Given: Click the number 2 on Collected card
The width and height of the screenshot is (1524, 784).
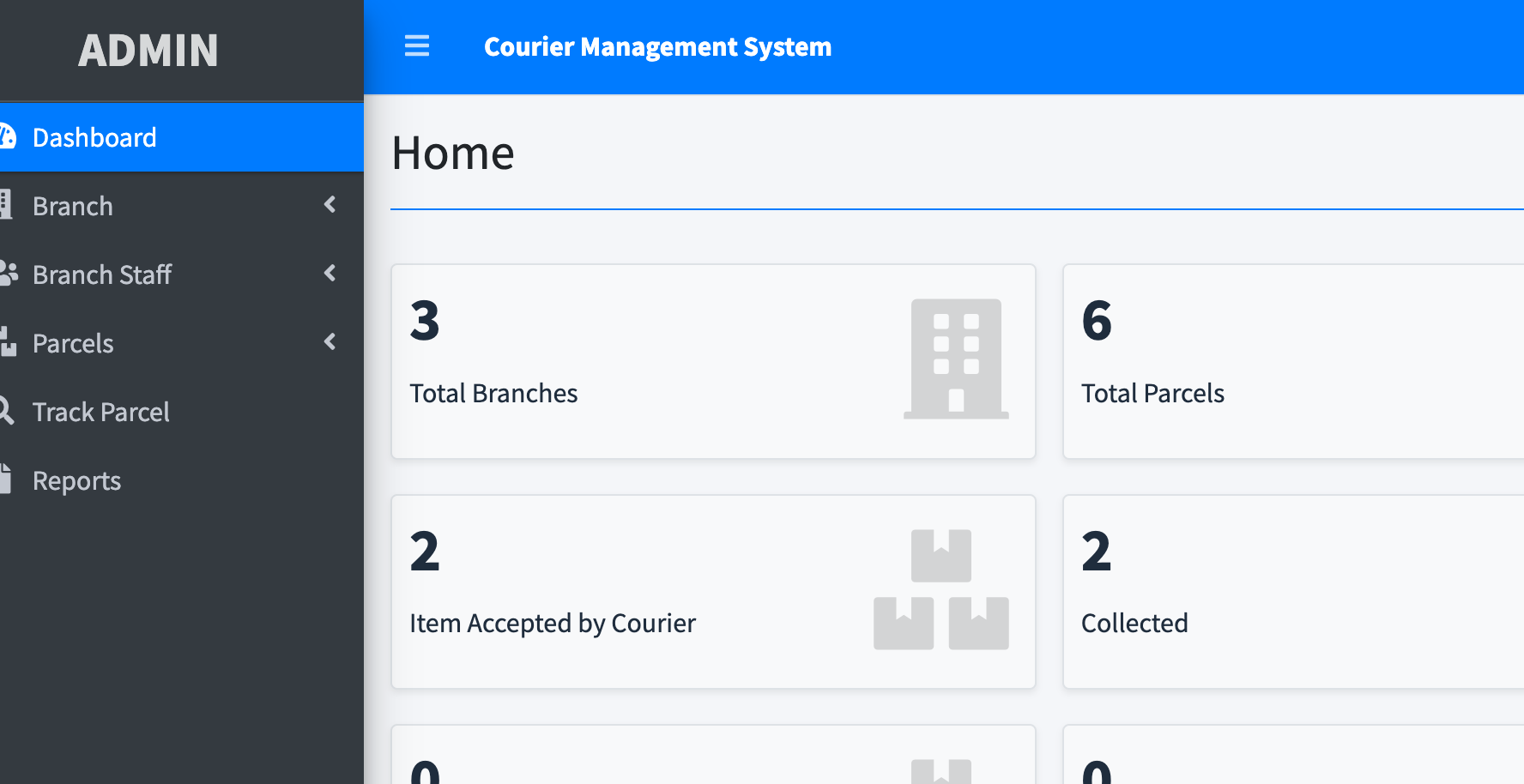Looking at the screenshot, I should 1097,551.
